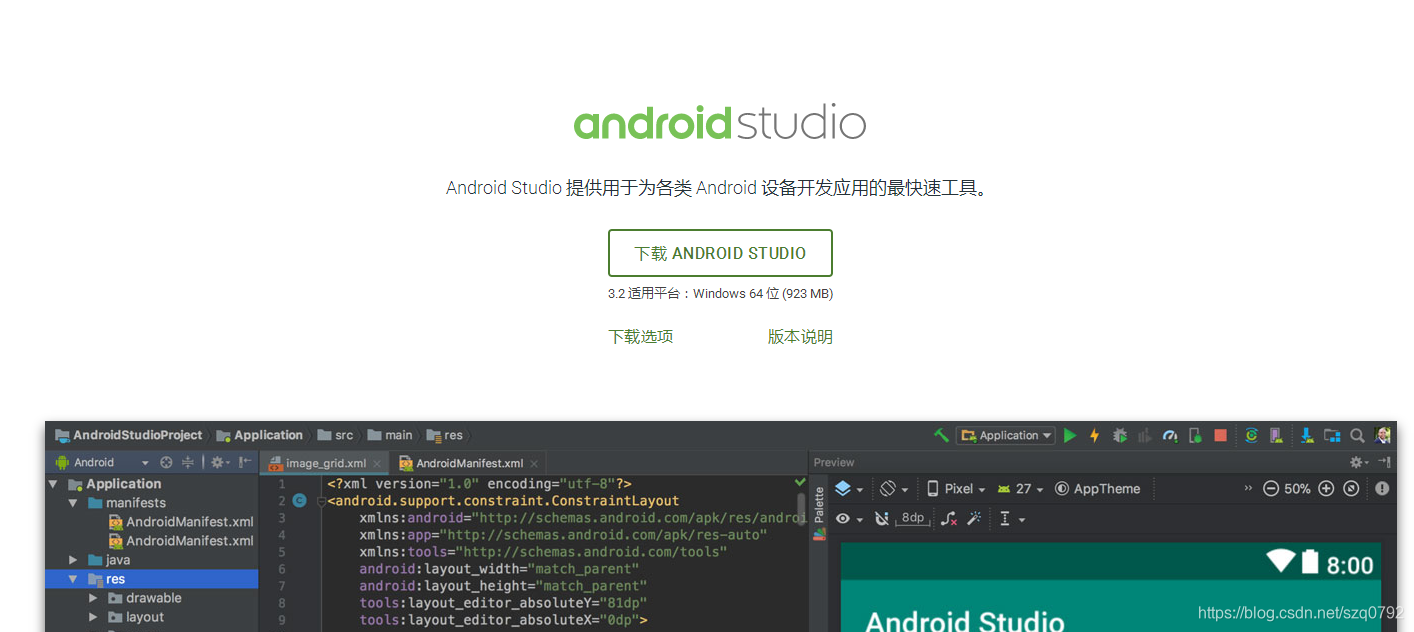Select the Apply Changes lightning bolt icon

1094,435
